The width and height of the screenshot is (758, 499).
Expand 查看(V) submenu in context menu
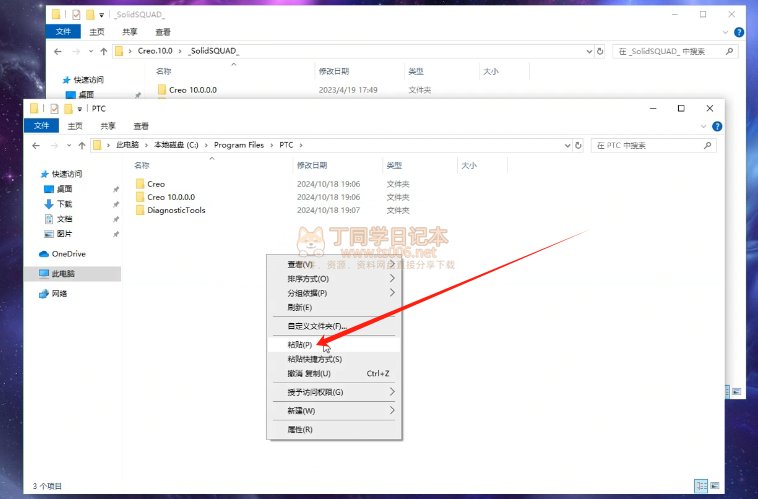pyautogui.click(x=334, y=264)
